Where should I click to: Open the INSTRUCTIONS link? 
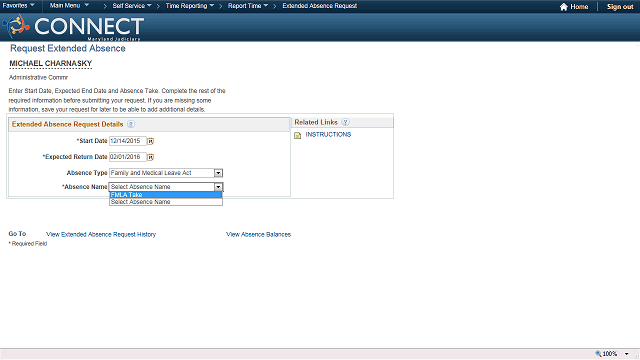[x=328, y=134]
